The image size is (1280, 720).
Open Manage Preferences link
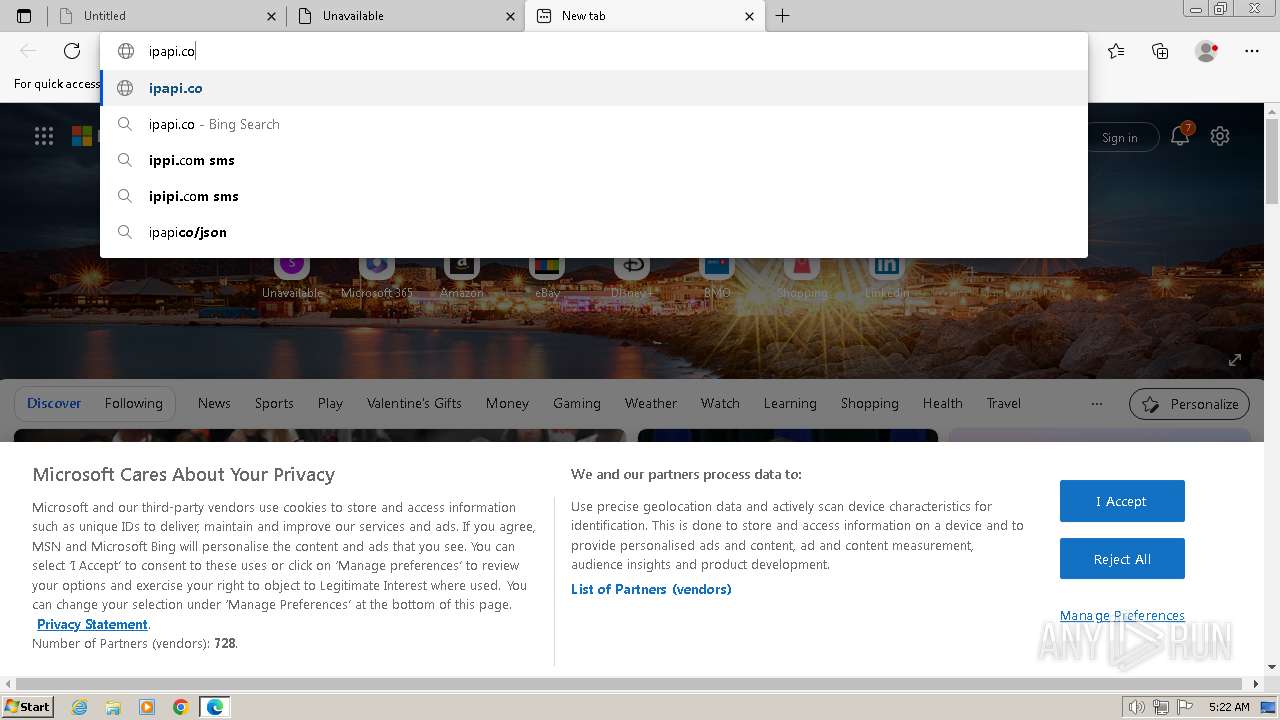pos(1122,615)
